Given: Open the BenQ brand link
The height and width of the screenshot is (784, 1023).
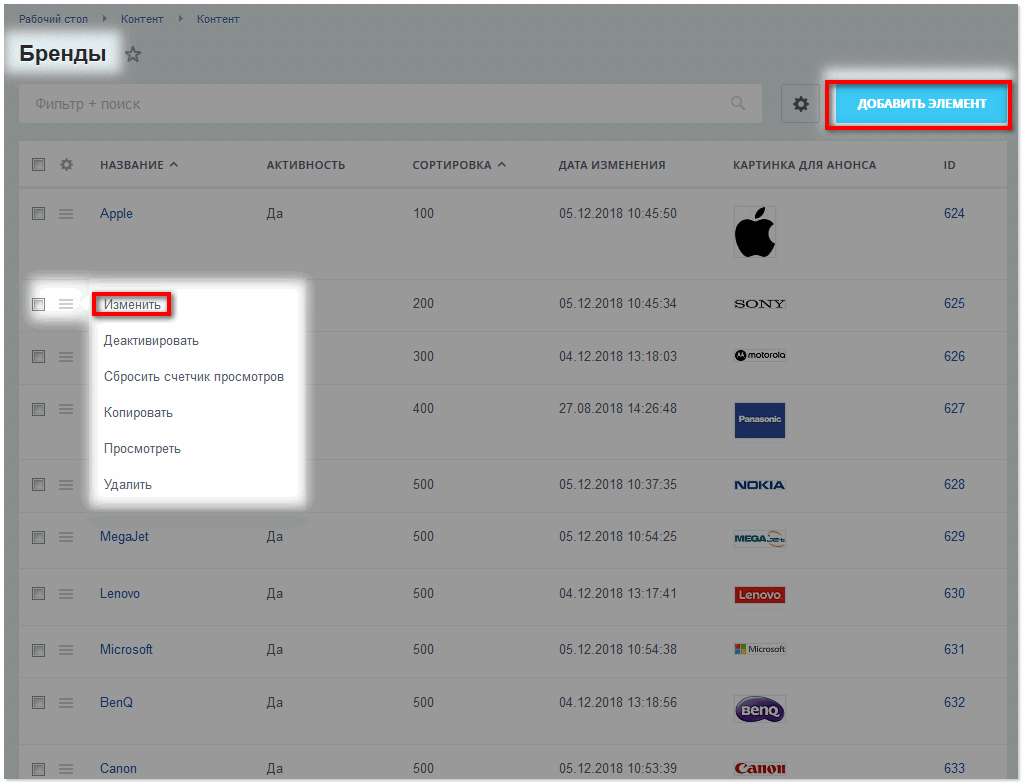Looking at the screenshot, I should [116, 702].
